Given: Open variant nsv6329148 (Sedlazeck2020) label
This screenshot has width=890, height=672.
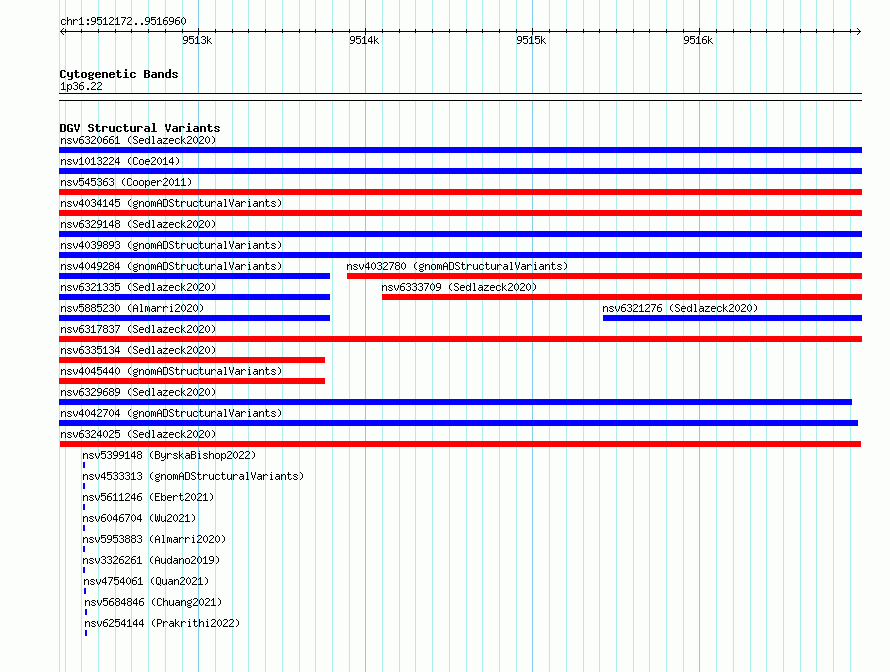Looking at the screenshot, I should [138, 224].
